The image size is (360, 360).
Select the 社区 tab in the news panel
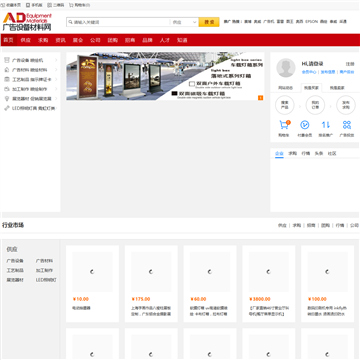tap(332, 154)
